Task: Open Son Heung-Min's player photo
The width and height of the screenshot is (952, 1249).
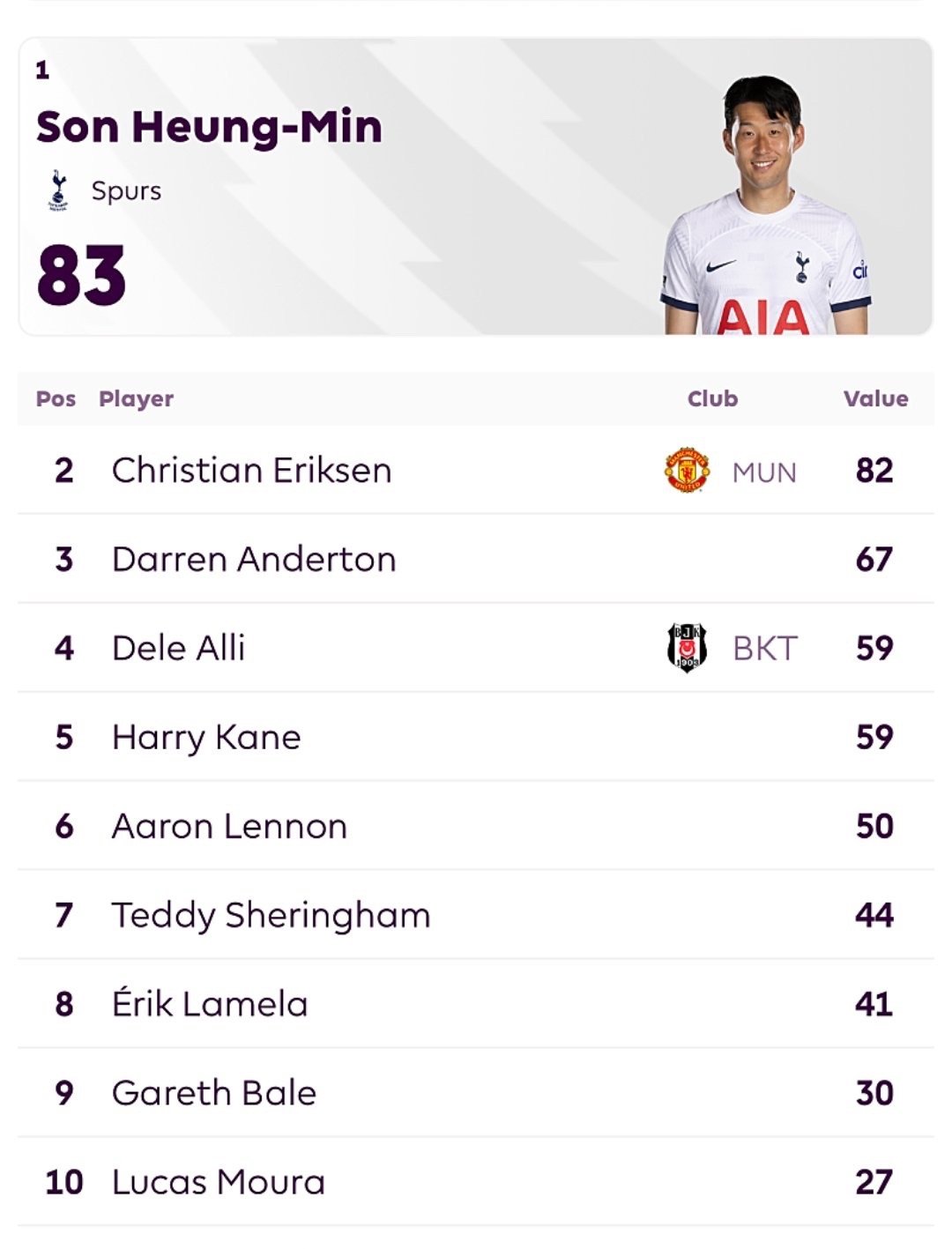Action: tap(765, 204)
